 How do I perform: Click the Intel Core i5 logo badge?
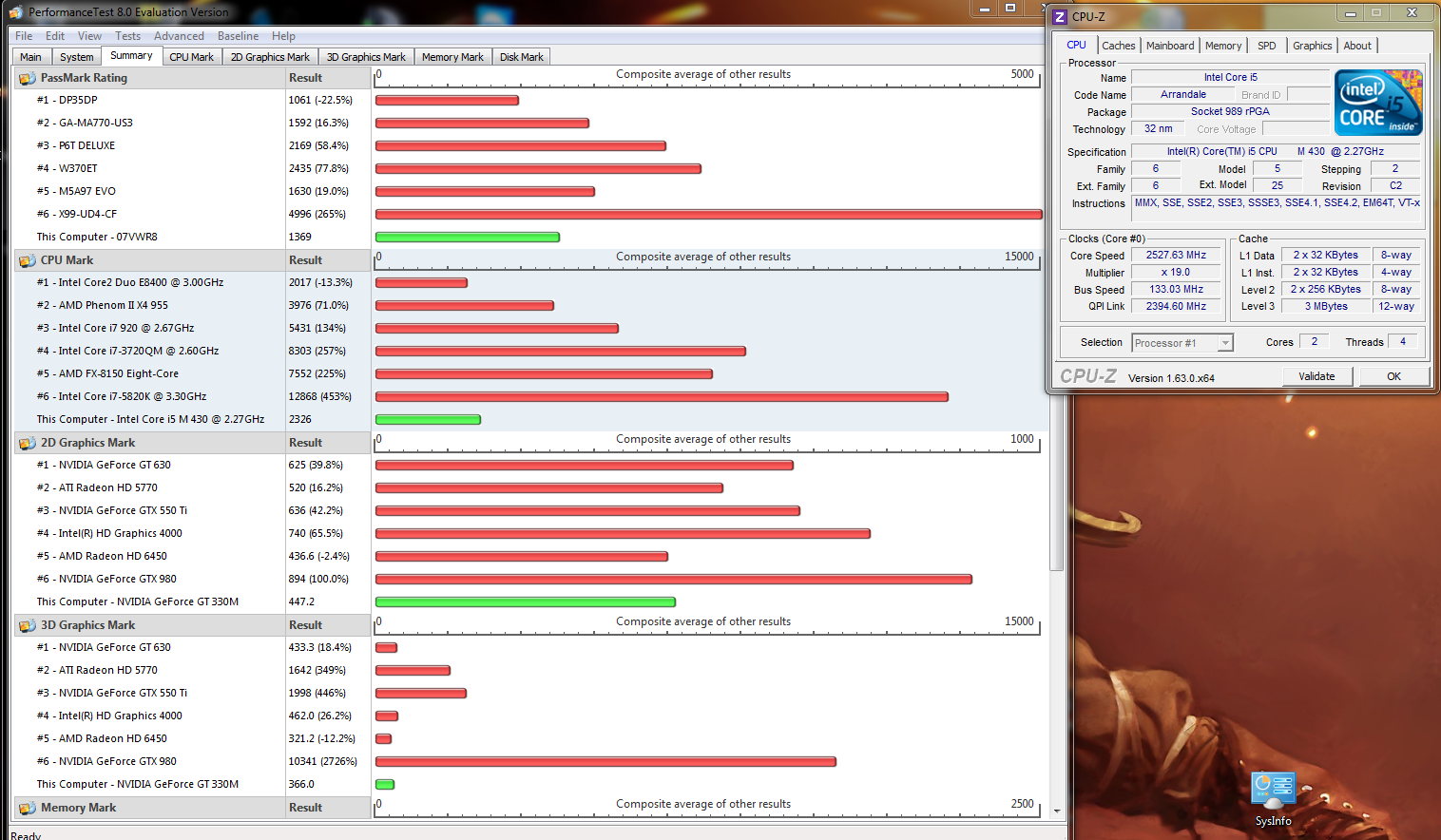coord(1378,103)
